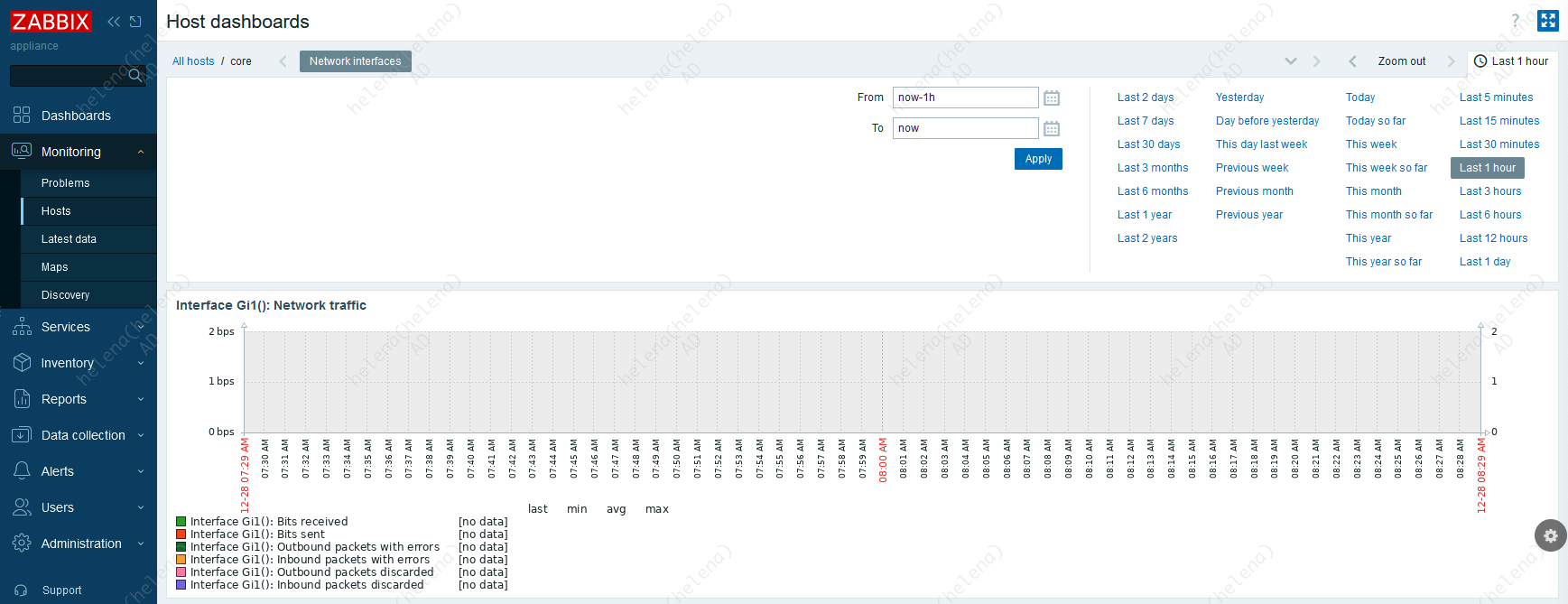Click the help question mark icon
Viewport: 1568px width, 604px height.
coord(1516,22)
